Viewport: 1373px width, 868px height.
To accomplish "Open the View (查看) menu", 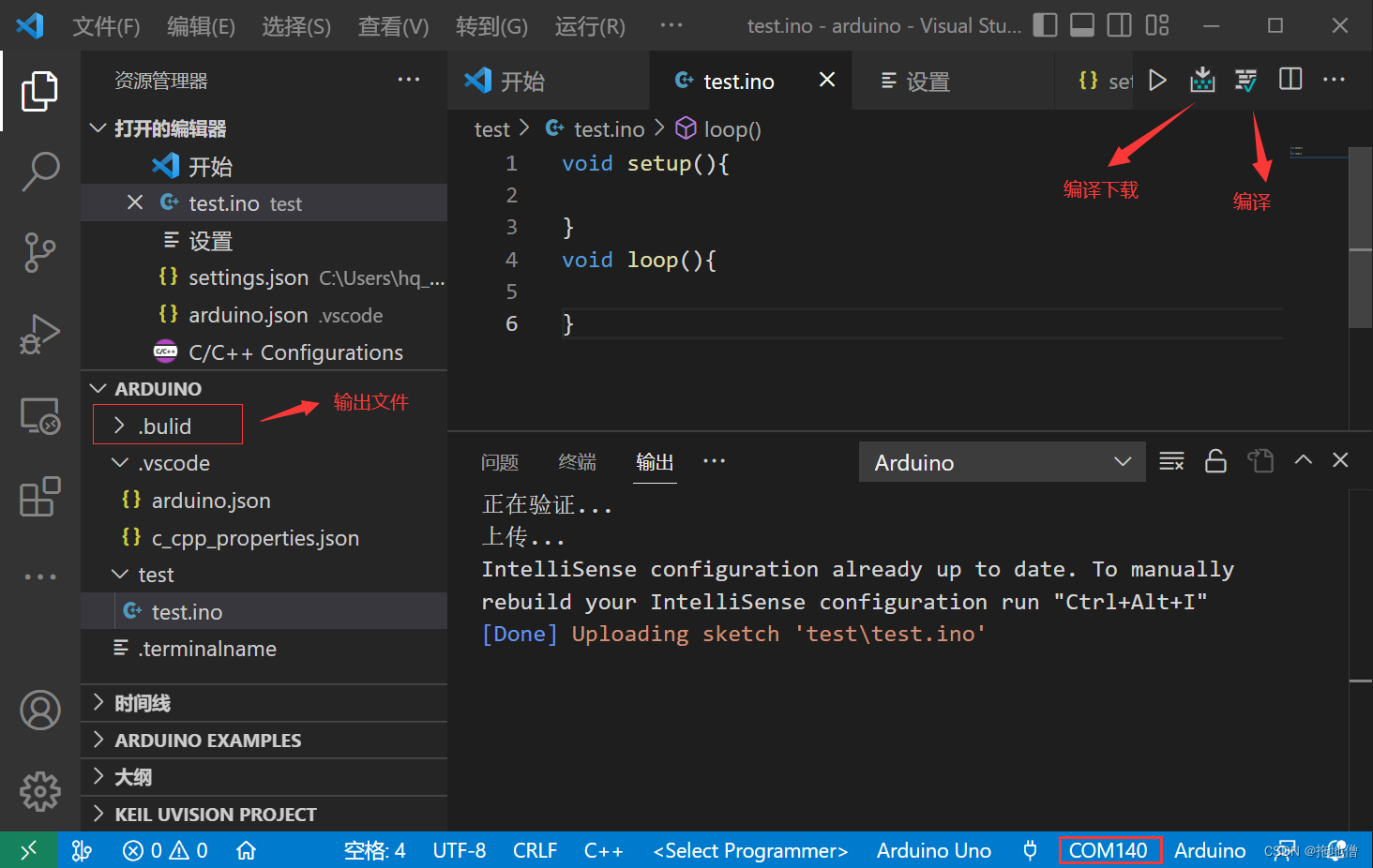I will point(393,26).
